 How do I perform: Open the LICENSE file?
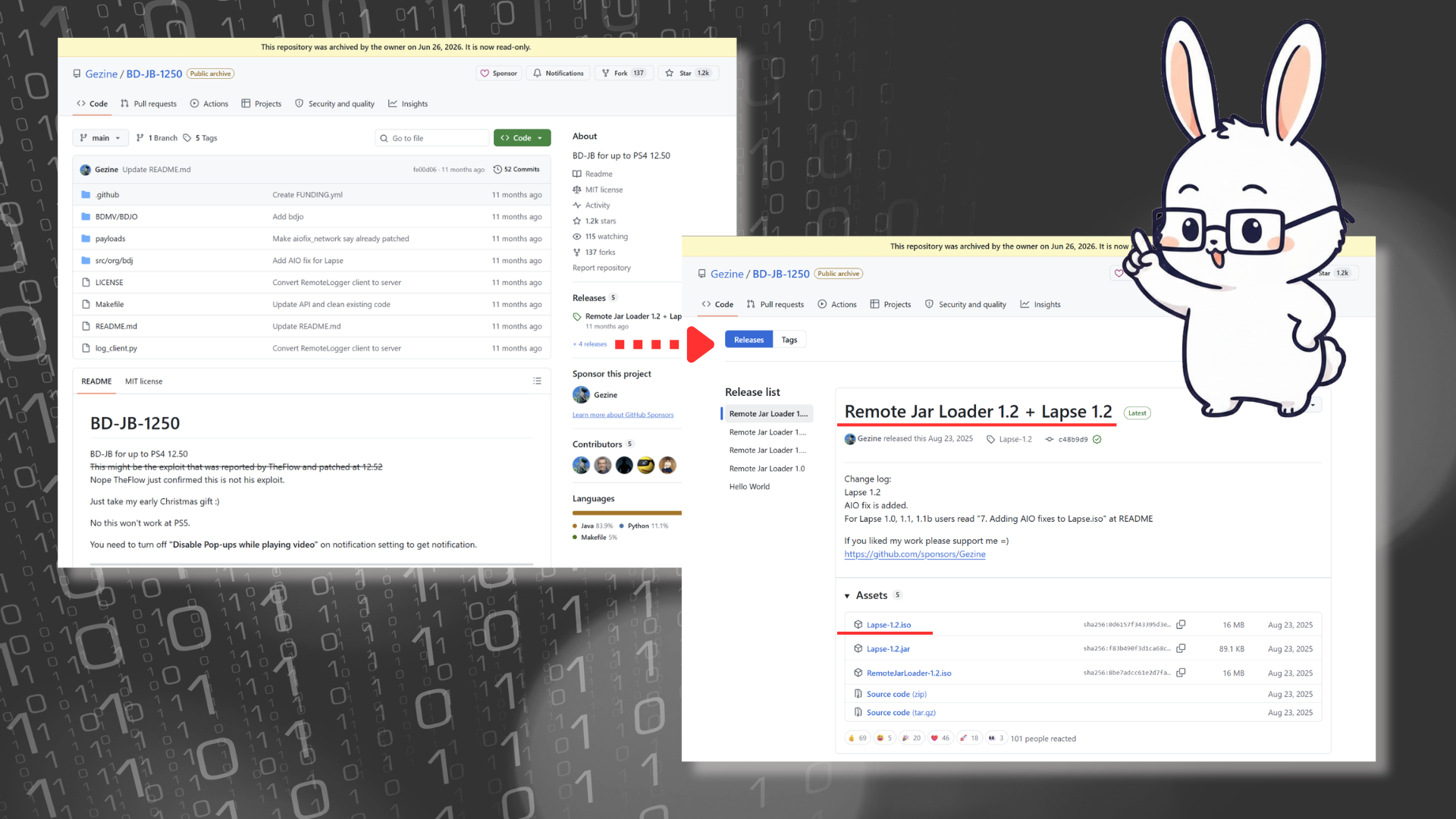click(109, 283)
